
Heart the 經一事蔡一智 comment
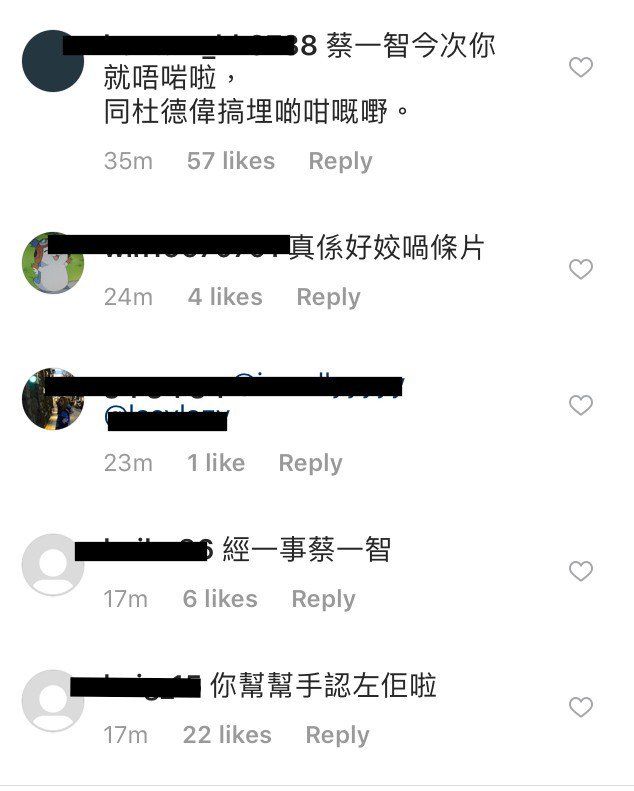tap(581, 571)
